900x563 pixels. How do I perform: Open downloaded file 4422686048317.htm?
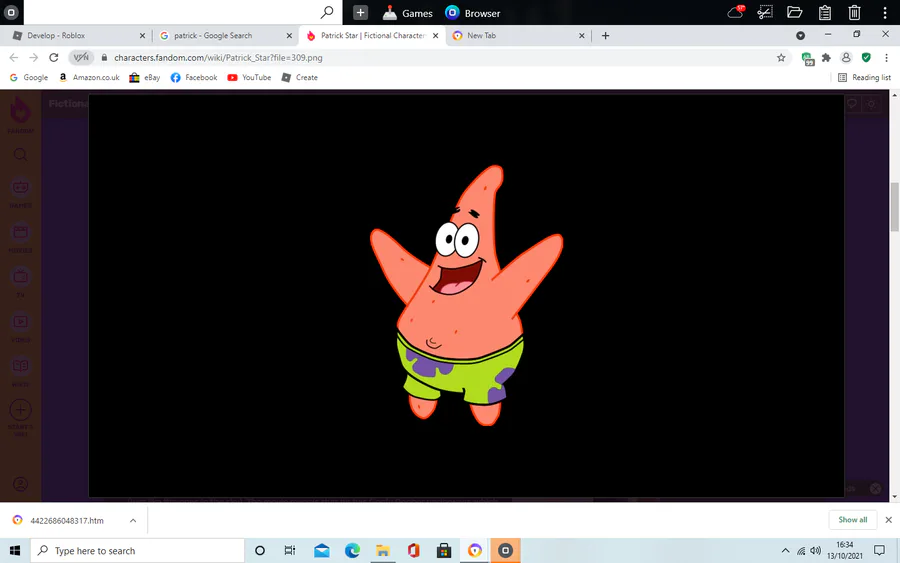coord(67,521)
